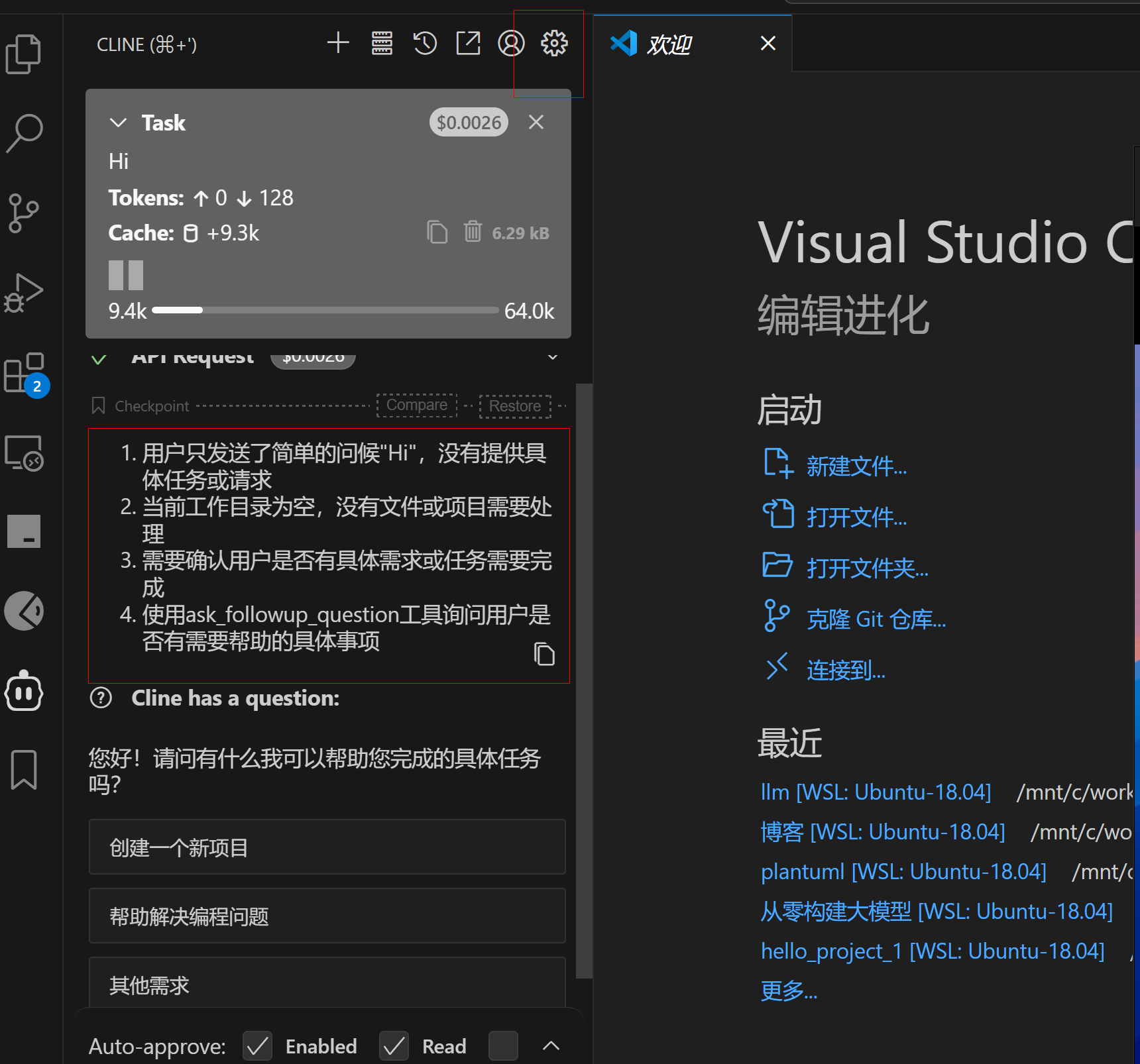Delete task trash icon next to 6.29 kB
1140x1064 pixels.
click(473, 232)
